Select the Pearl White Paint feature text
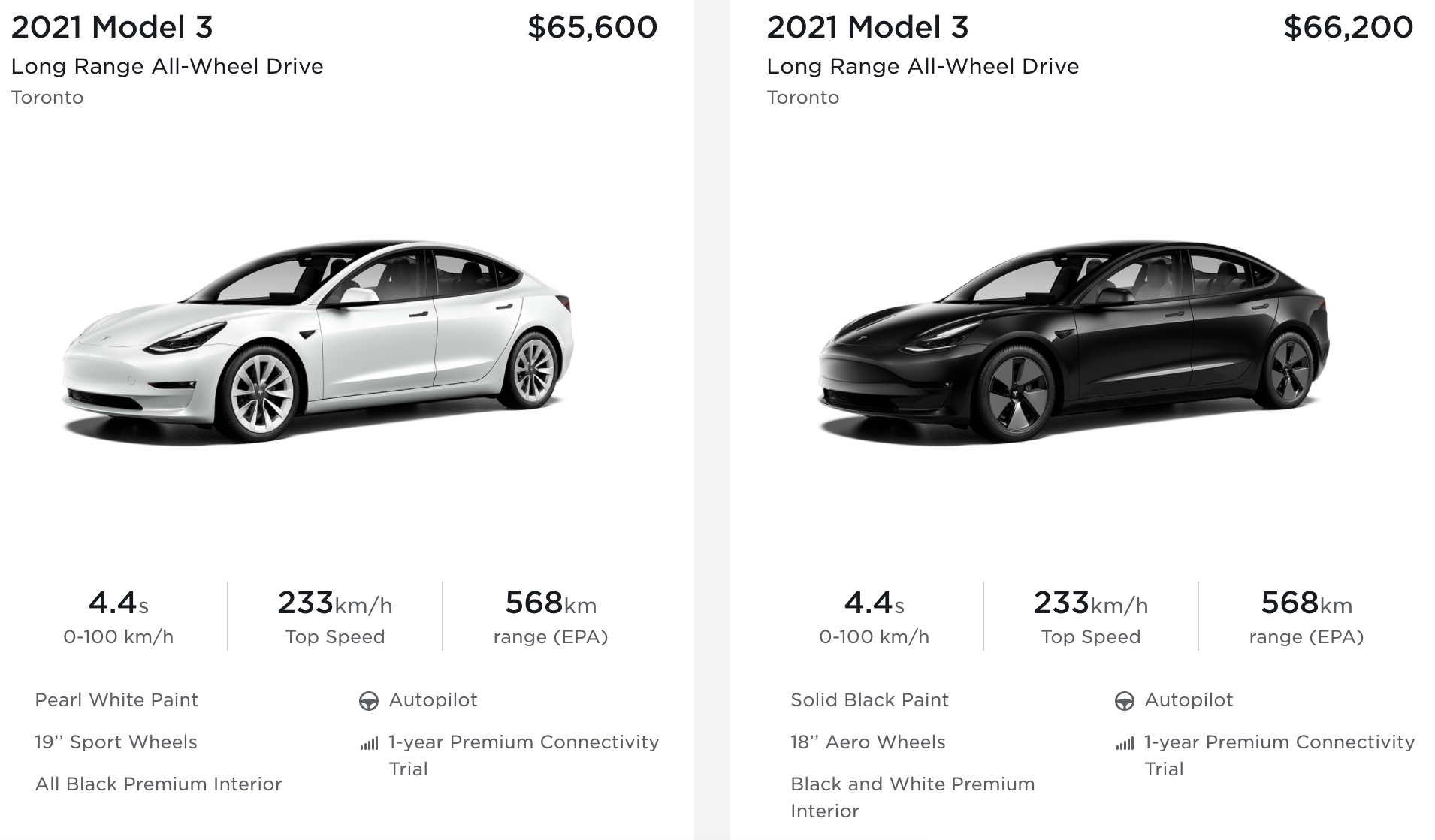 (x=116, y=700)
